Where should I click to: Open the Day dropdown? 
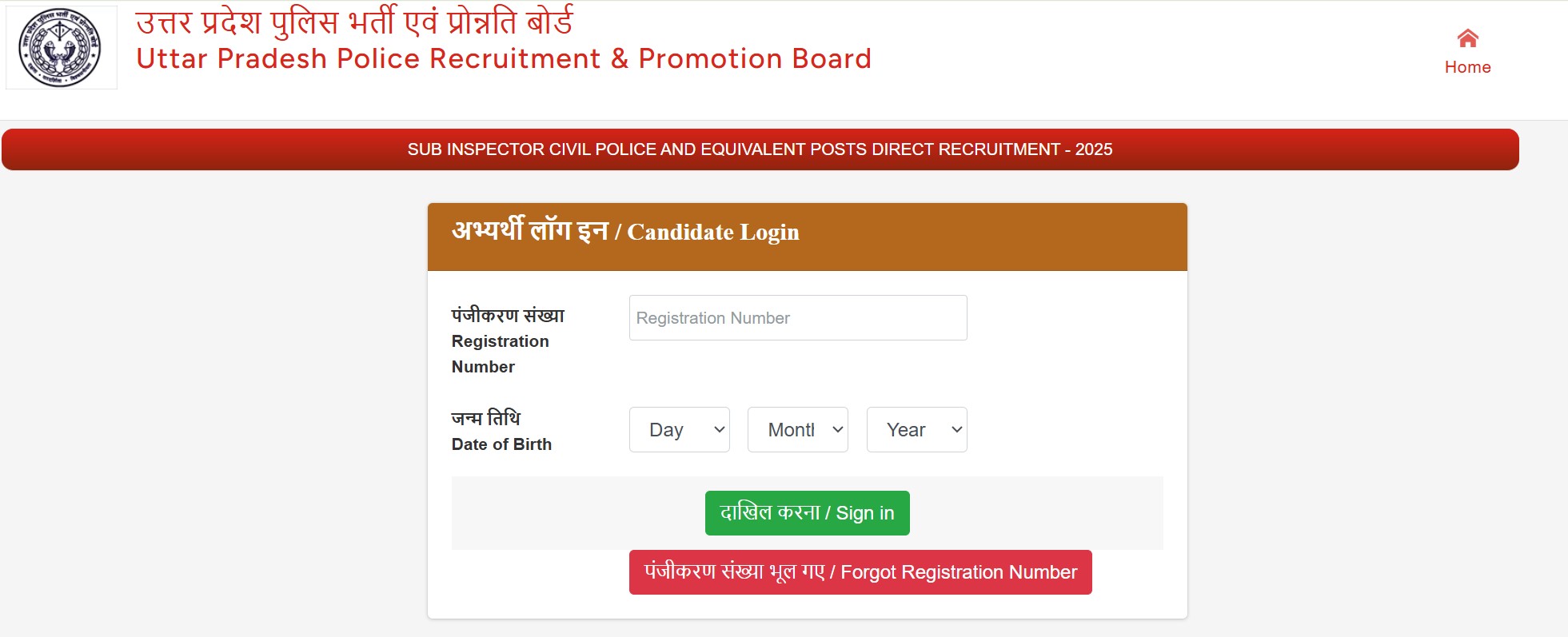[x=679, y=429]
